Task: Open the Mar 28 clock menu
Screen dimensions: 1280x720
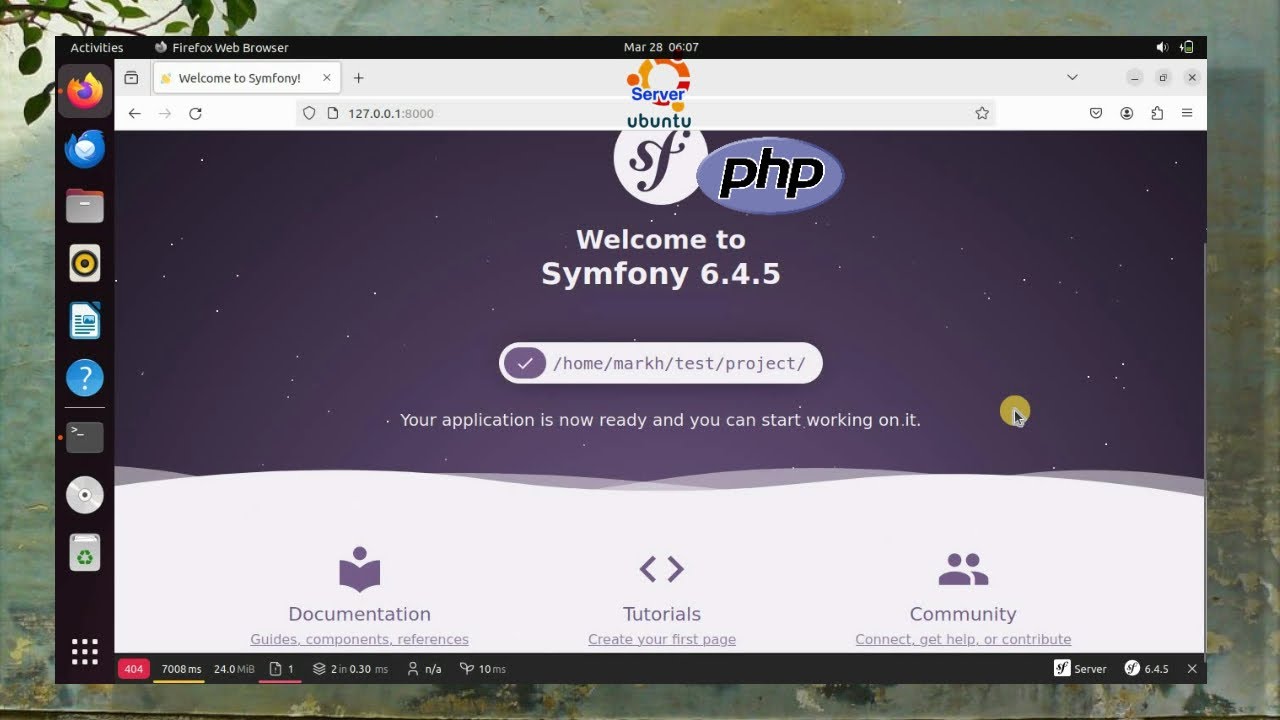Action: pyautogui.click(x=661, y=47)
